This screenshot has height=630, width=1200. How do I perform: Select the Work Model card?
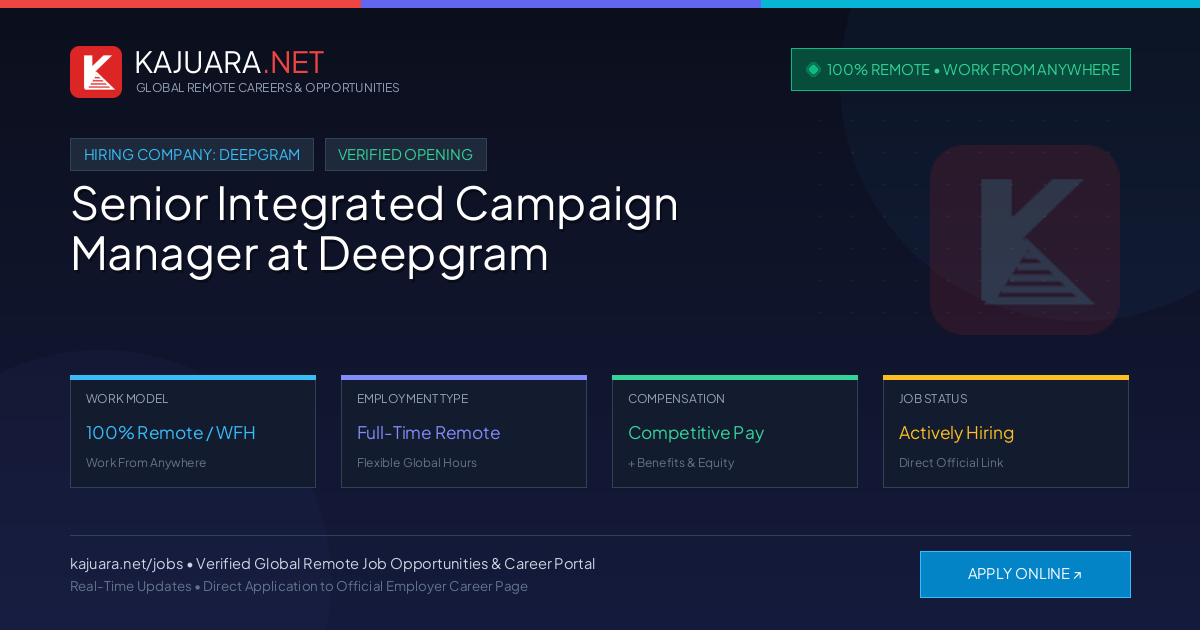(193, 432)
